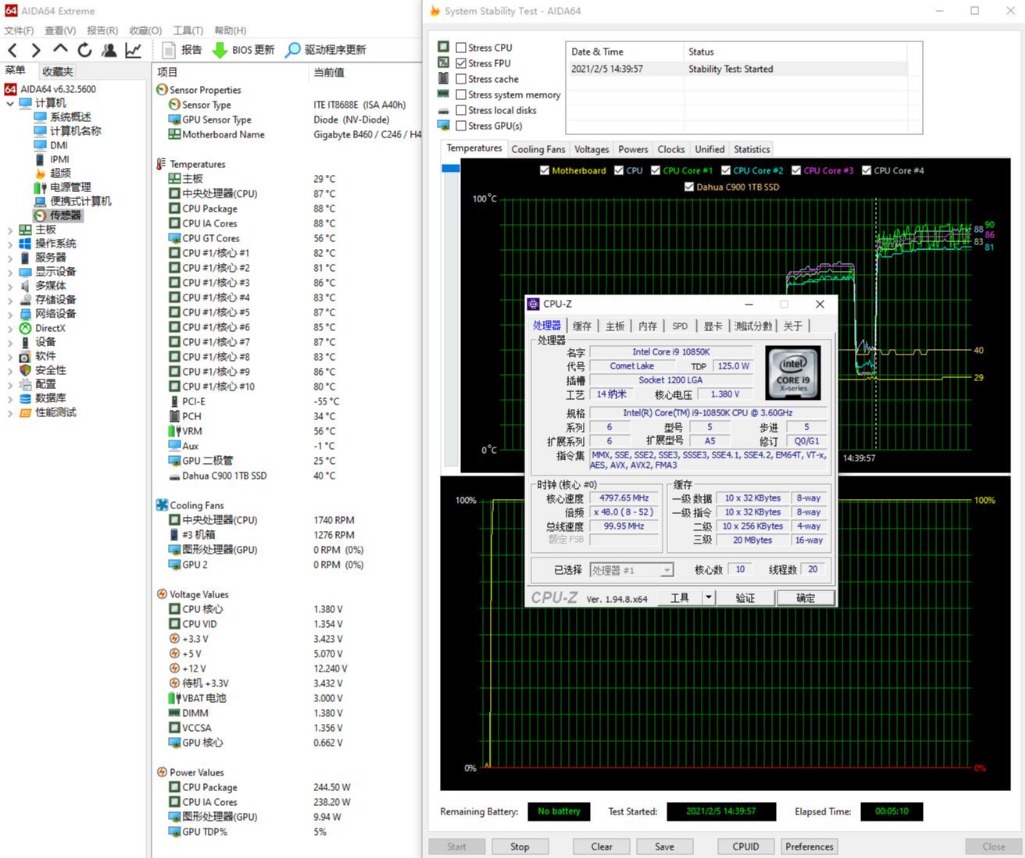The height and width of the screenshot is (858, 1025).
Task: Click the user profile icon in toolbar
Action: click(109, 50)
